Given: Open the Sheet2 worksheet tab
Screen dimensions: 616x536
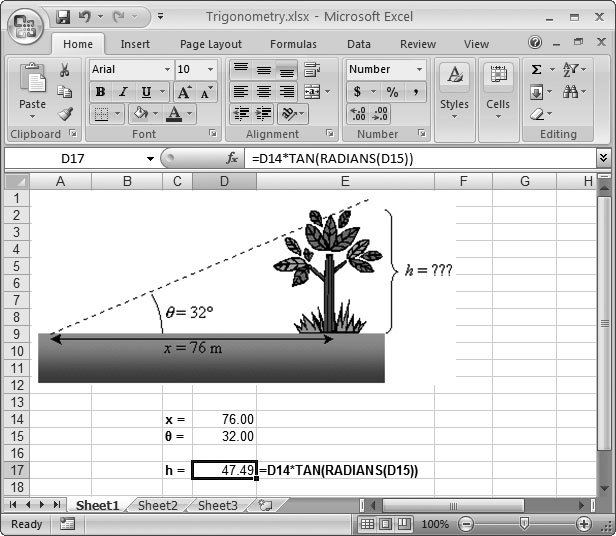Looking at the screenshot, I should click(x=157, y=506).
